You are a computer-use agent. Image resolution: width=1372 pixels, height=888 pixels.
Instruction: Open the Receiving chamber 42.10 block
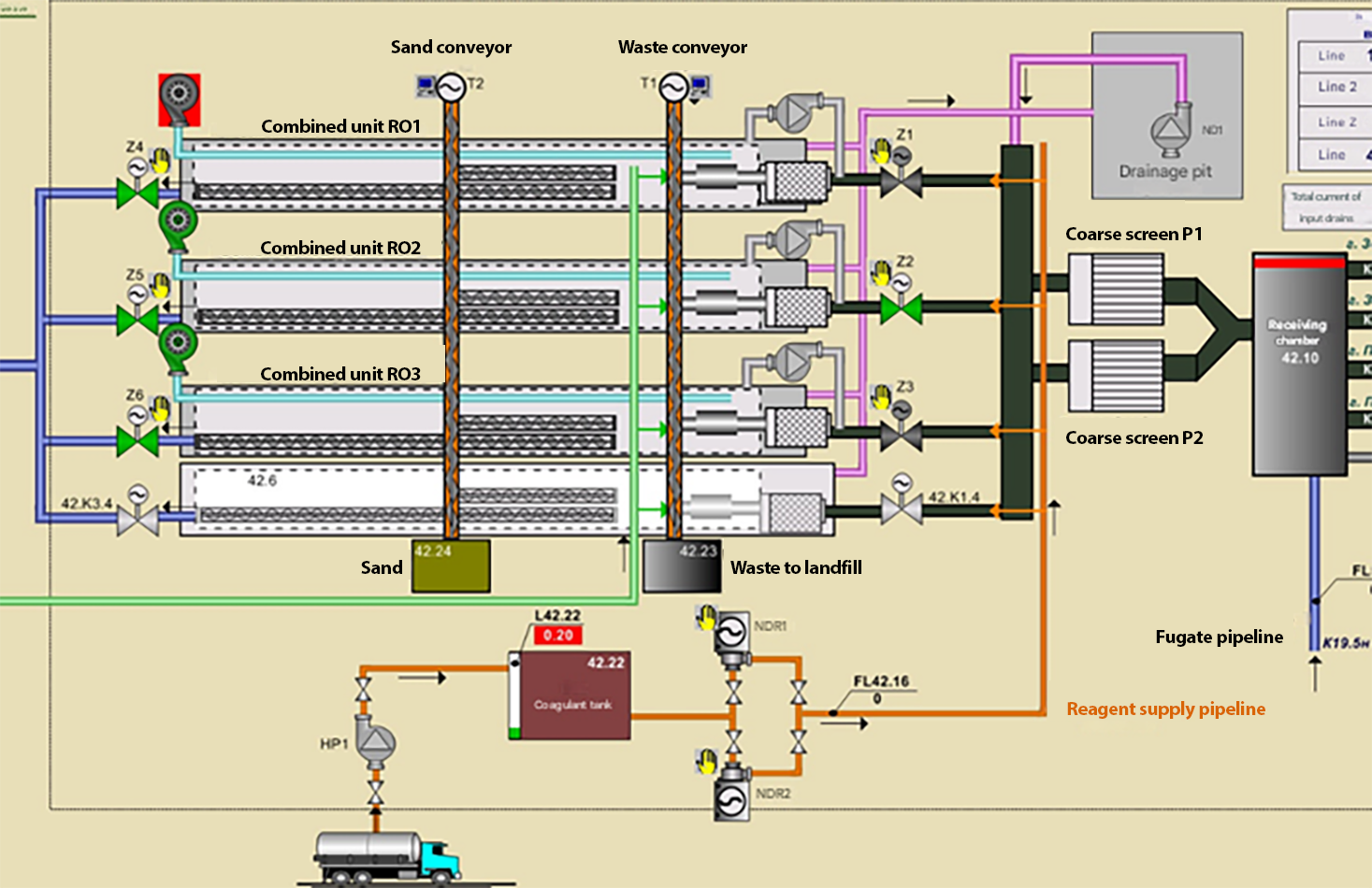click(x=1299, y=365)
